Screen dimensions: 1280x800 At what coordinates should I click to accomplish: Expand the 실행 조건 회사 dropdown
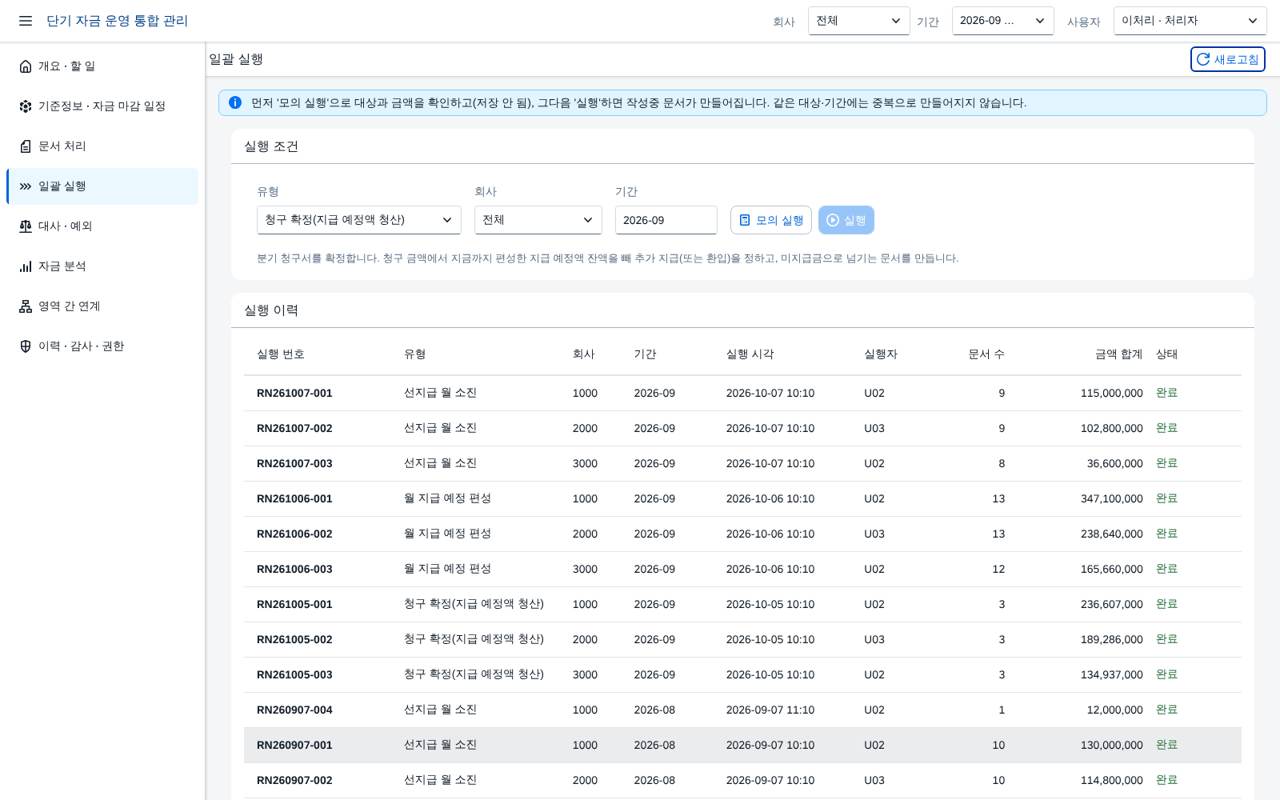pyautogui.click(x=538, y=220)
